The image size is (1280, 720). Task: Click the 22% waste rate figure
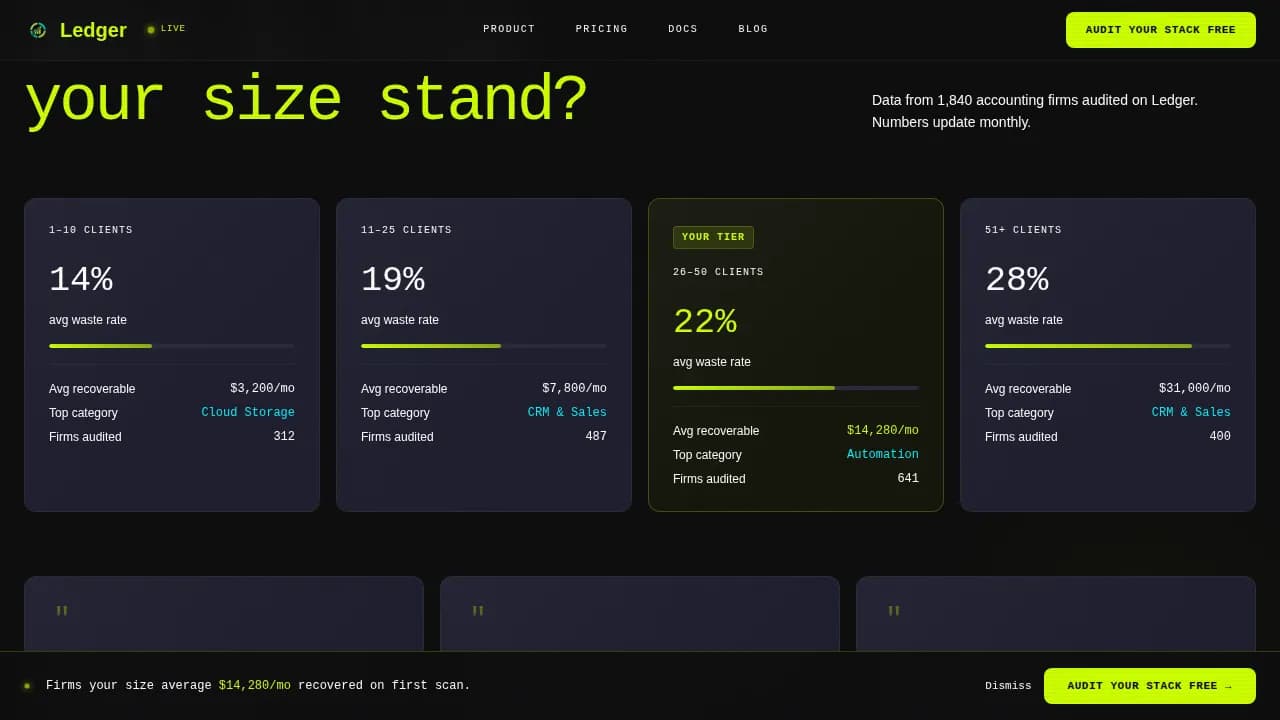[705, 322]
